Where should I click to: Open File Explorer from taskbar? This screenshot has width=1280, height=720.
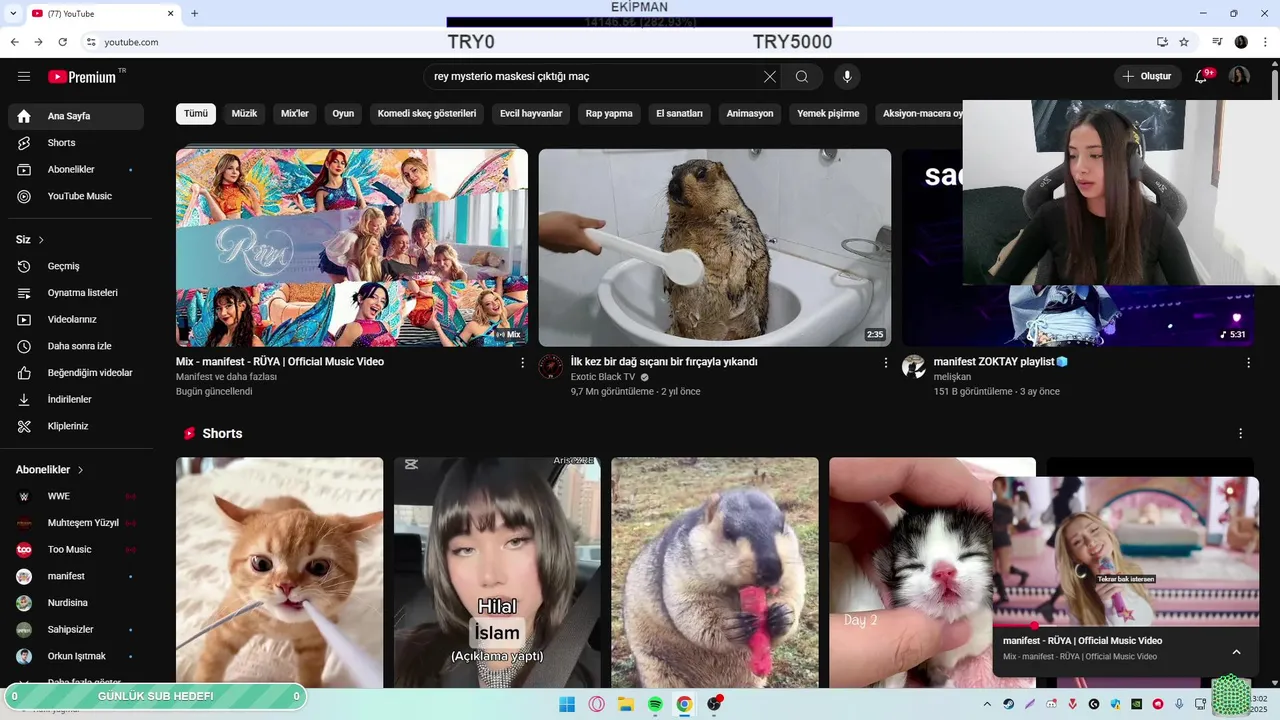pos(626,704)
